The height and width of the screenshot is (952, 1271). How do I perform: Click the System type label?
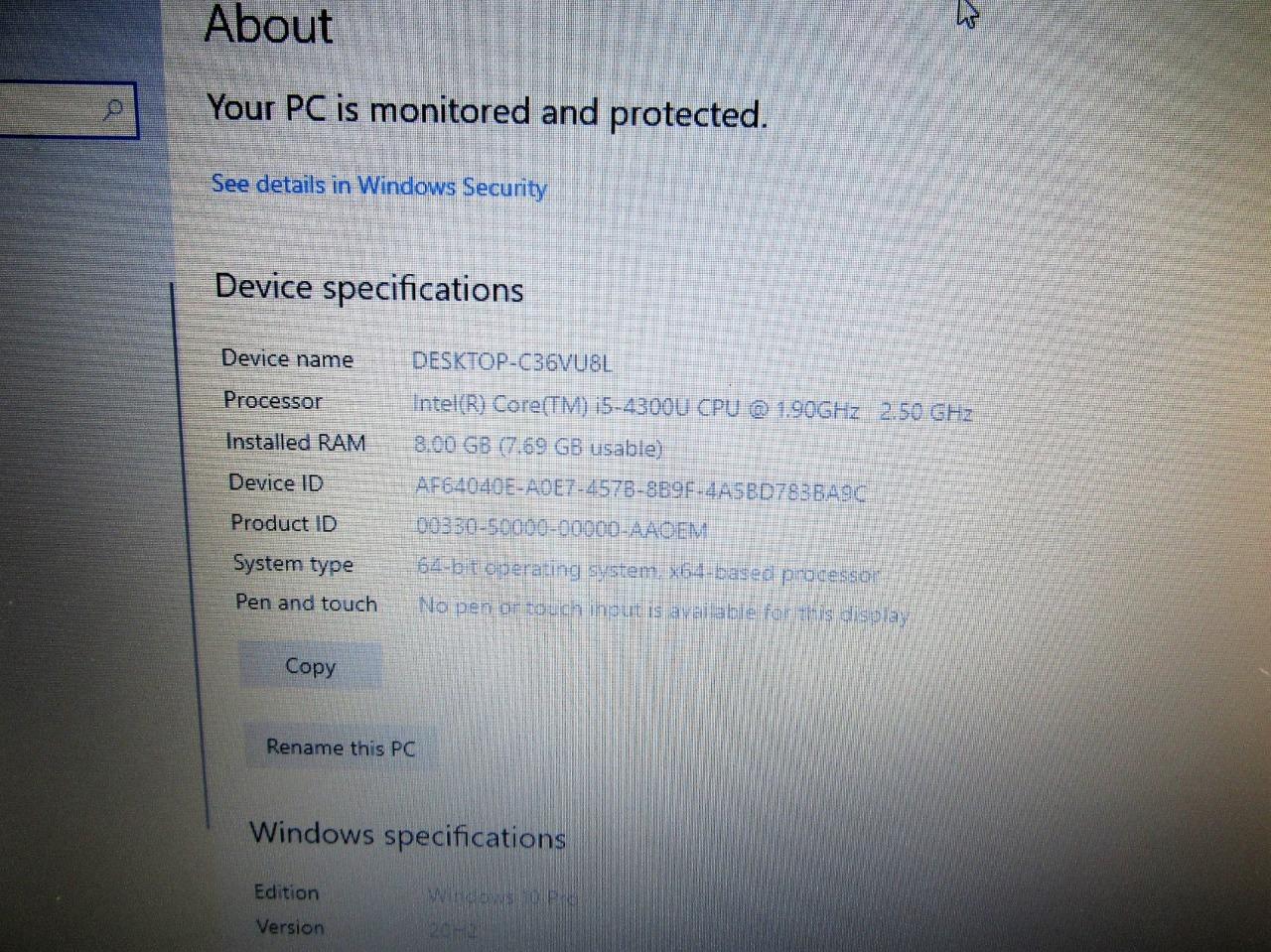(x=293, y=564)
